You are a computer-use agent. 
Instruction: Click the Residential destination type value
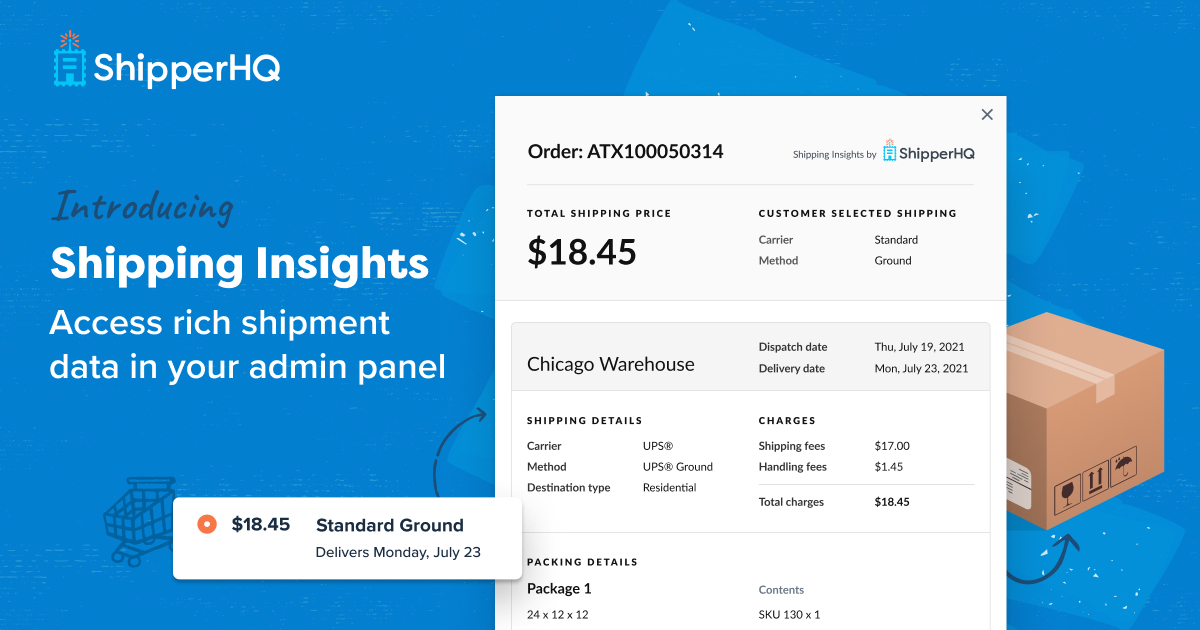click(670, 488)
